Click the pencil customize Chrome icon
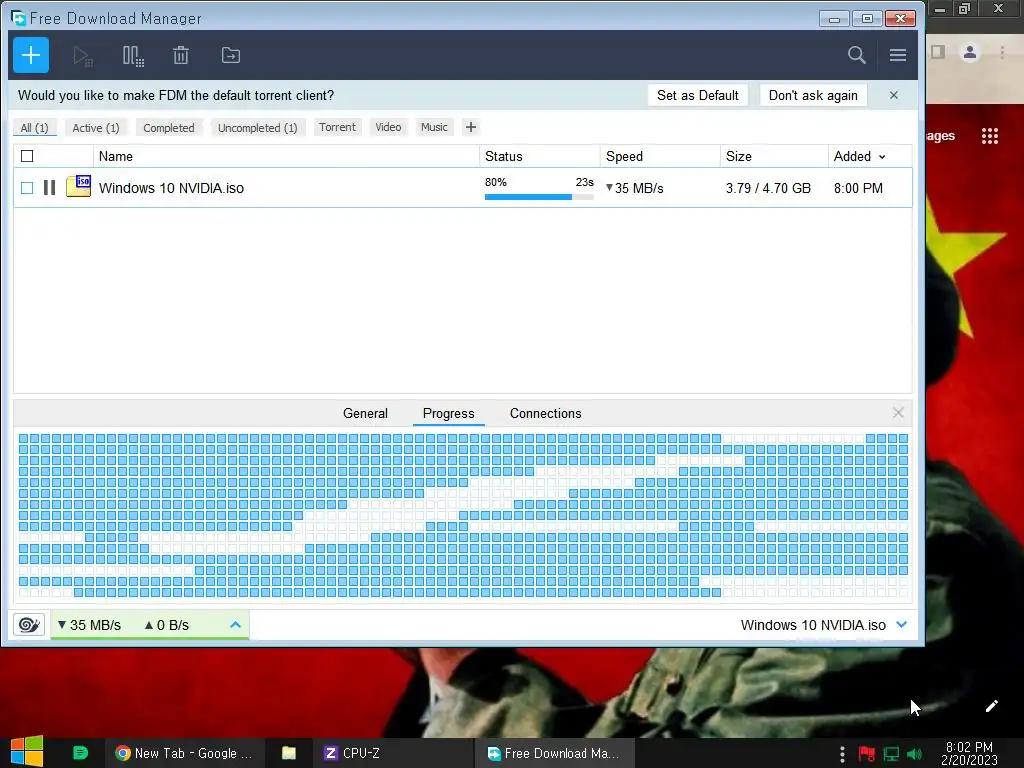This screenshot has width=1024, height=768. click(x=991, y=706)
